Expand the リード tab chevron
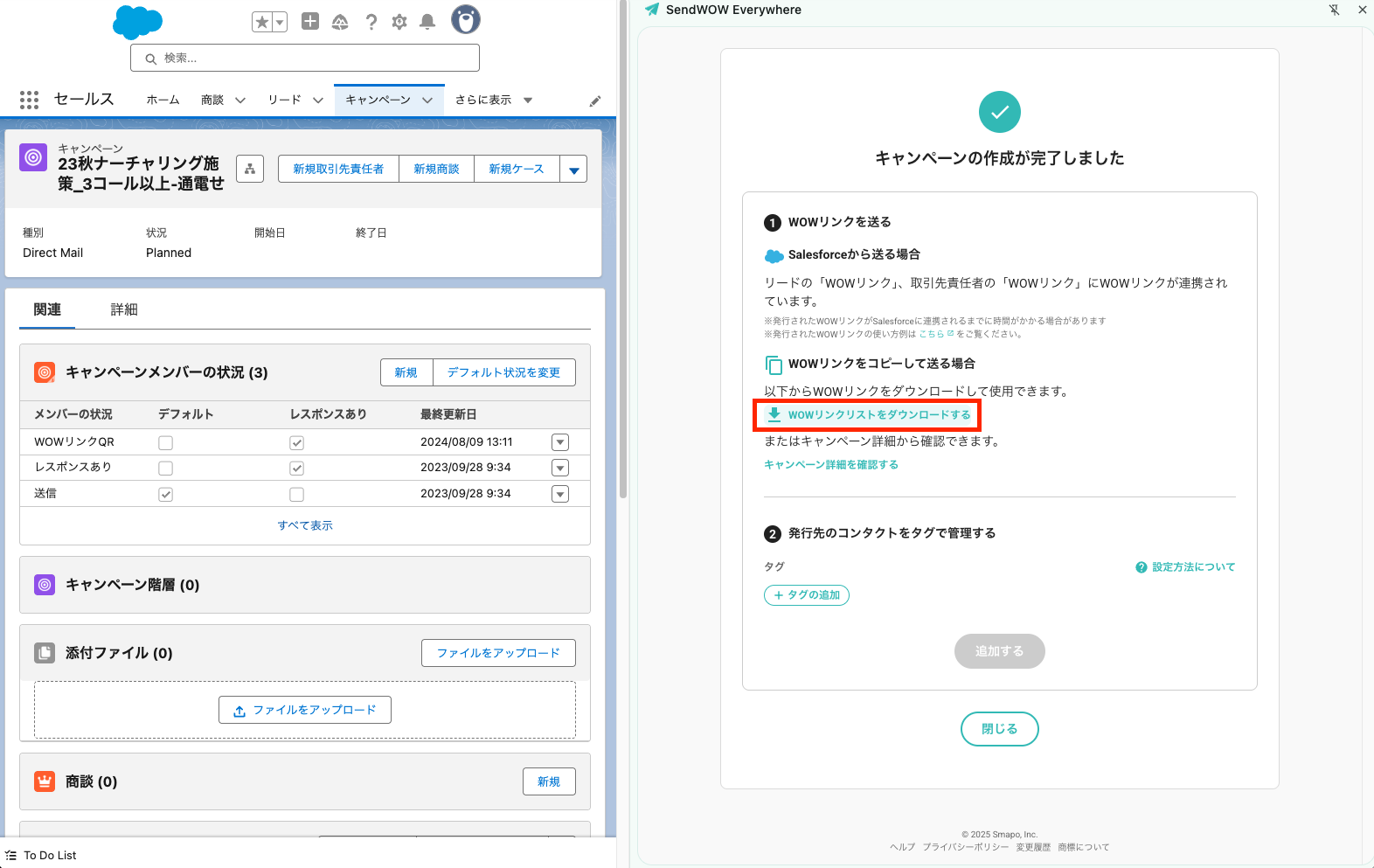1374x868 pixels. [x=318, y=101]
